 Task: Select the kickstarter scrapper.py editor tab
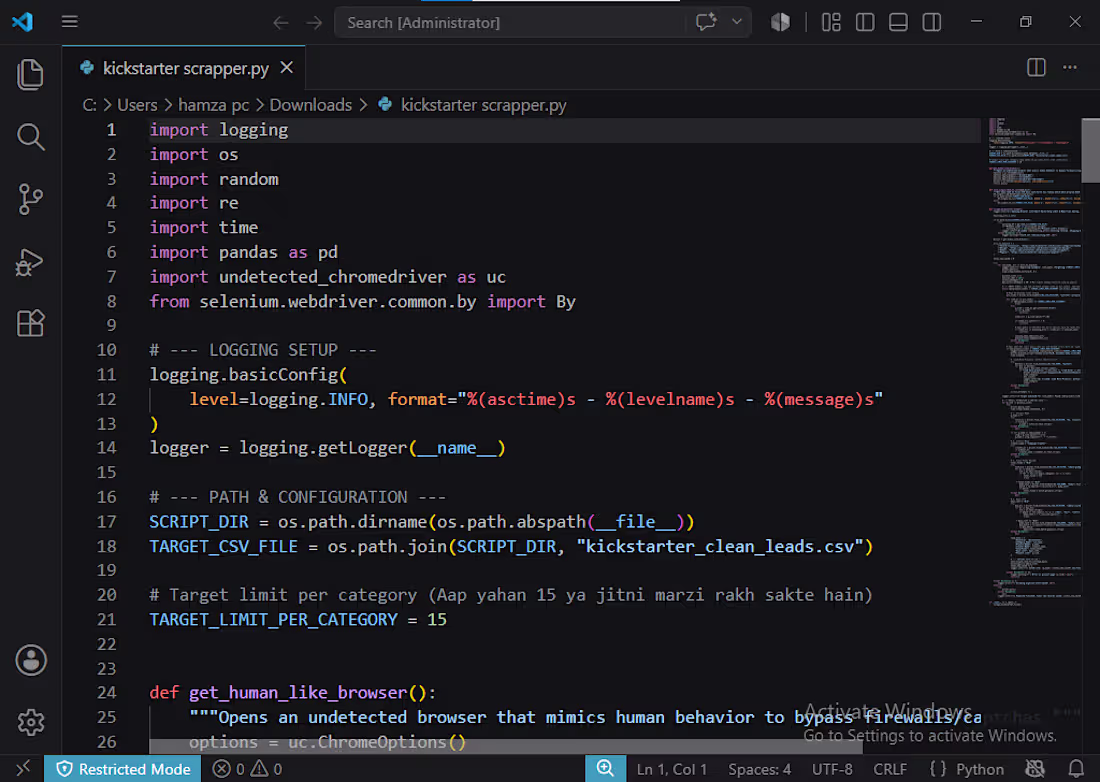coord(184,68)
